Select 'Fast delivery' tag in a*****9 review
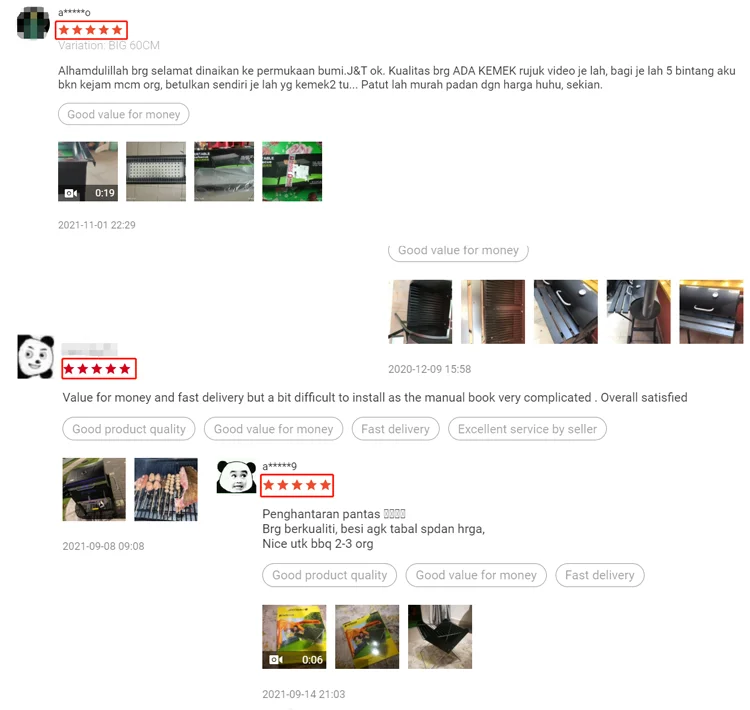The width and height of the screenshot is (750, 710). click(600, 575)
